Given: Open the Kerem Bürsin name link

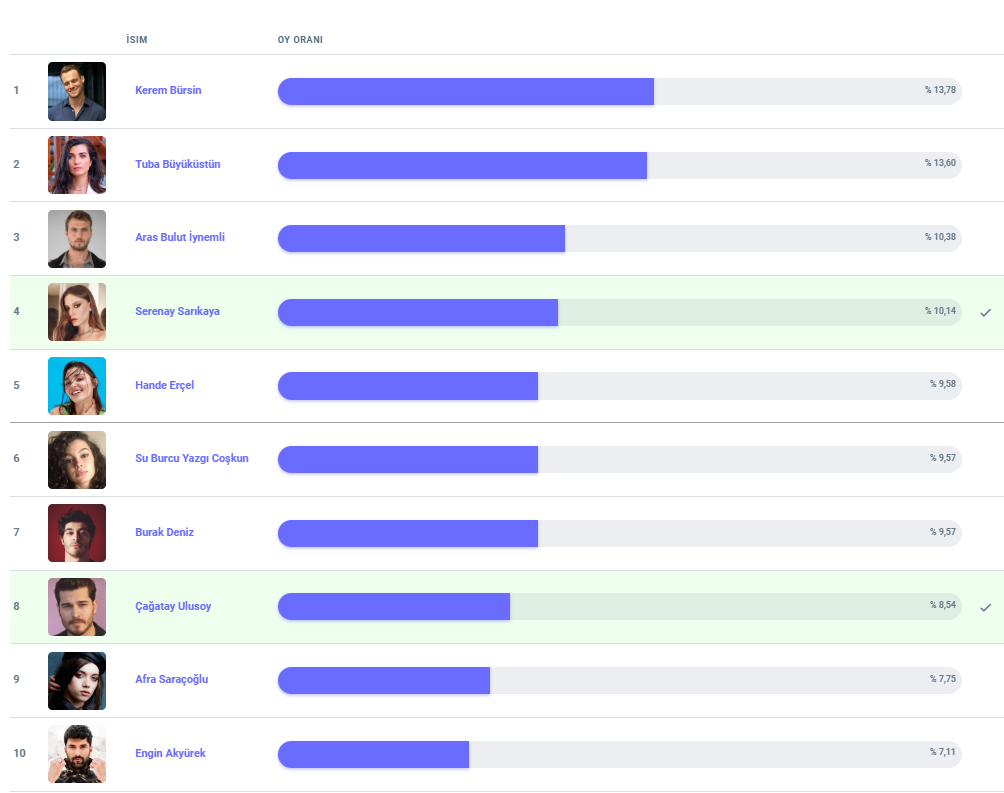Looking at the screenshot, I should (x=168, y=90).
